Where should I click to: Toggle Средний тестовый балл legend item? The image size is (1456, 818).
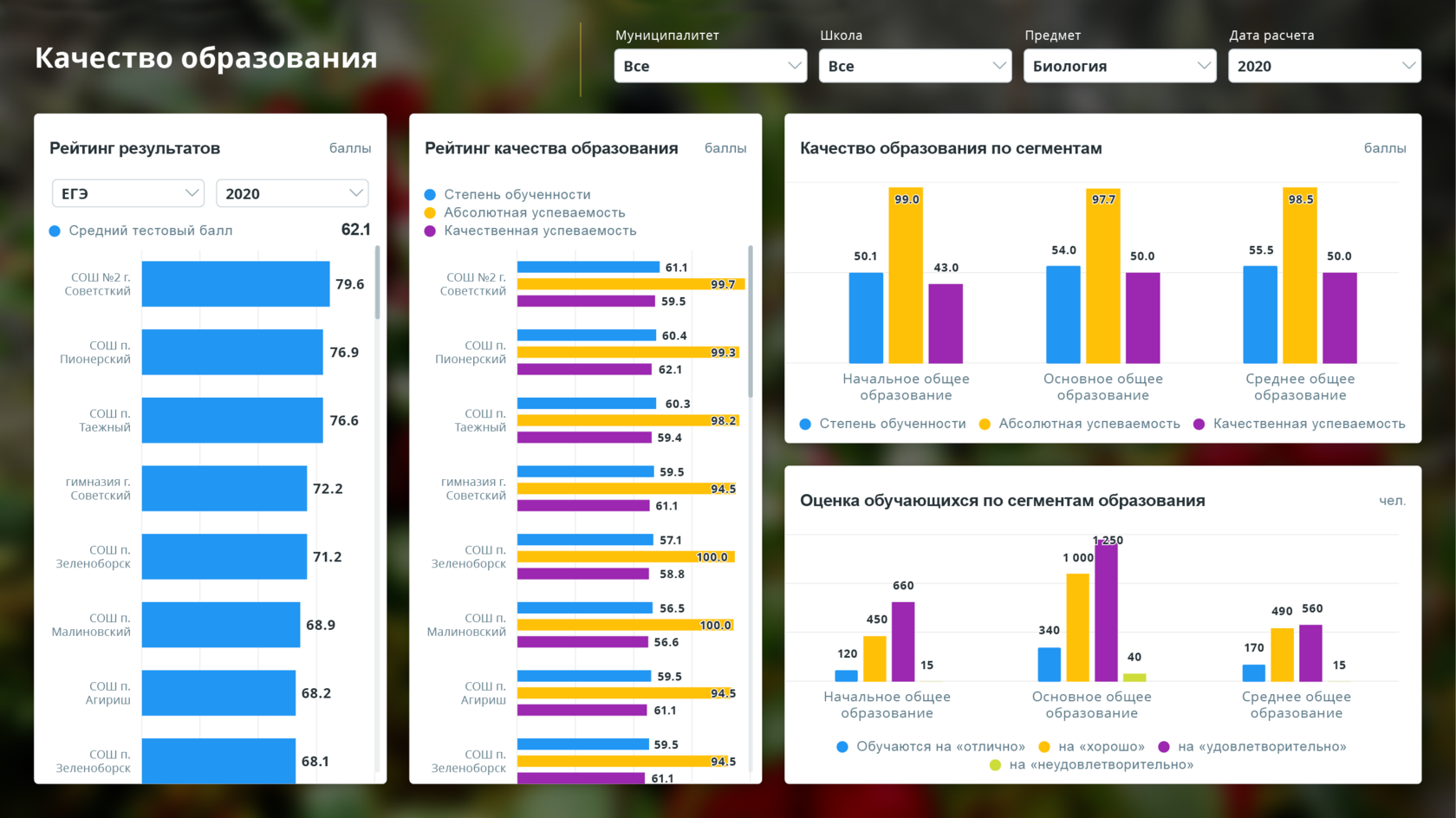click(141, 230)
